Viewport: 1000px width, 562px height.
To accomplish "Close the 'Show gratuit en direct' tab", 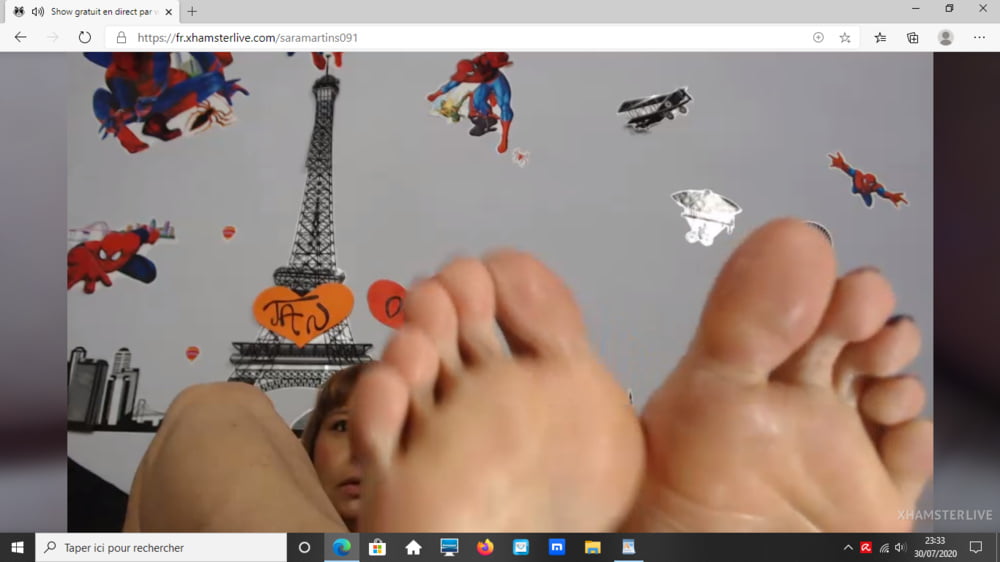I will (168, 11).
